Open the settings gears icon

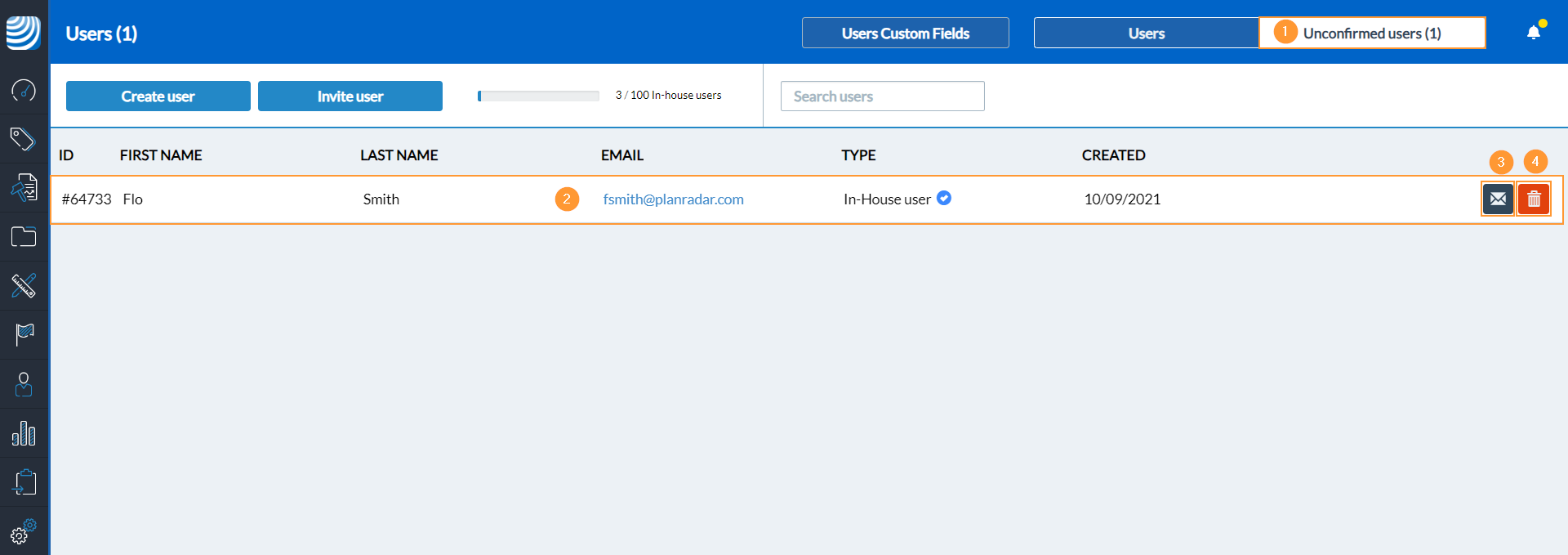(x=24, y=531)
